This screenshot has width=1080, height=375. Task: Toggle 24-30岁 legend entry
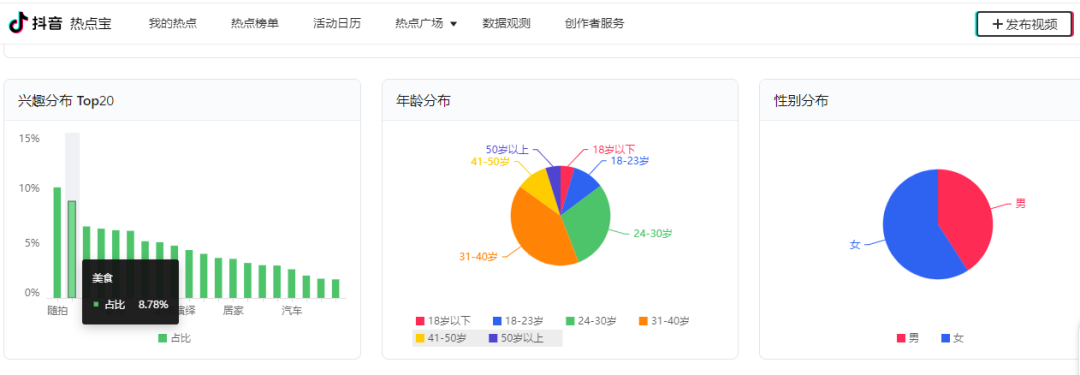[591, 321]
